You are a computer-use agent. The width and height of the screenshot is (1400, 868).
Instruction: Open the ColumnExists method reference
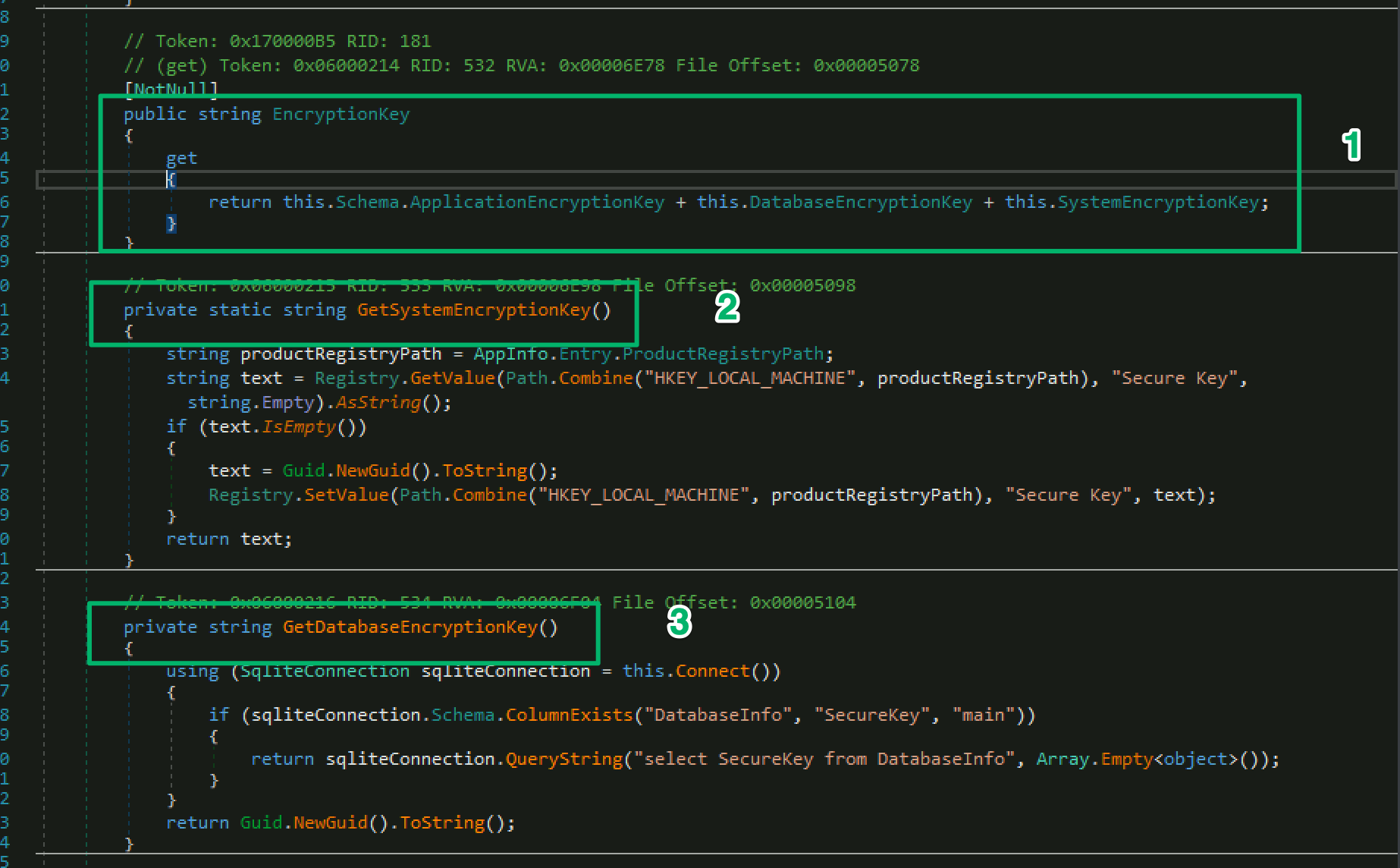(x=570, y=715)
